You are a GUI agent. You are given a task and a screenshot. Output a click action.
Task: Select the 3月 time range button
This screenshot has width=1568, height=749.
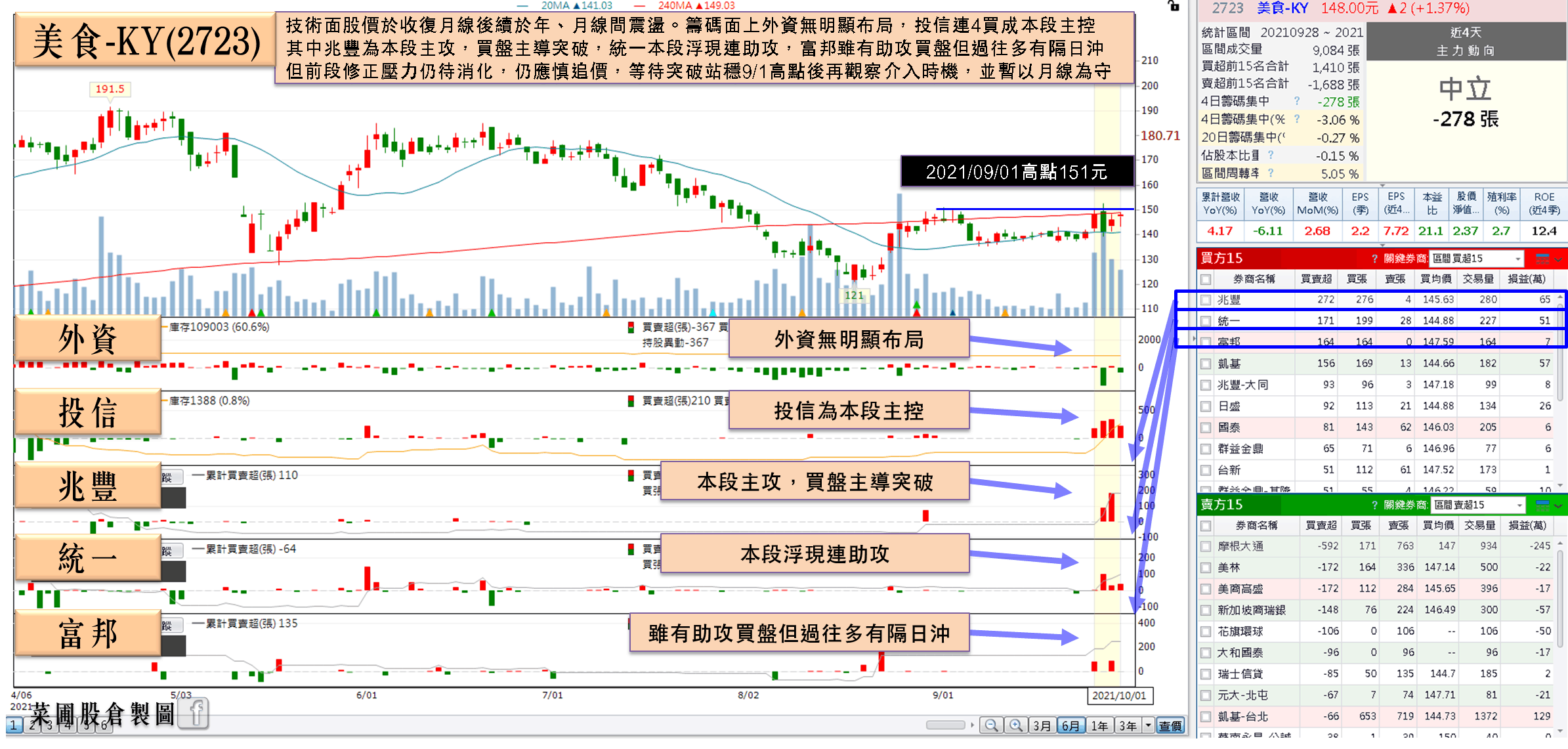(1042, 725)
